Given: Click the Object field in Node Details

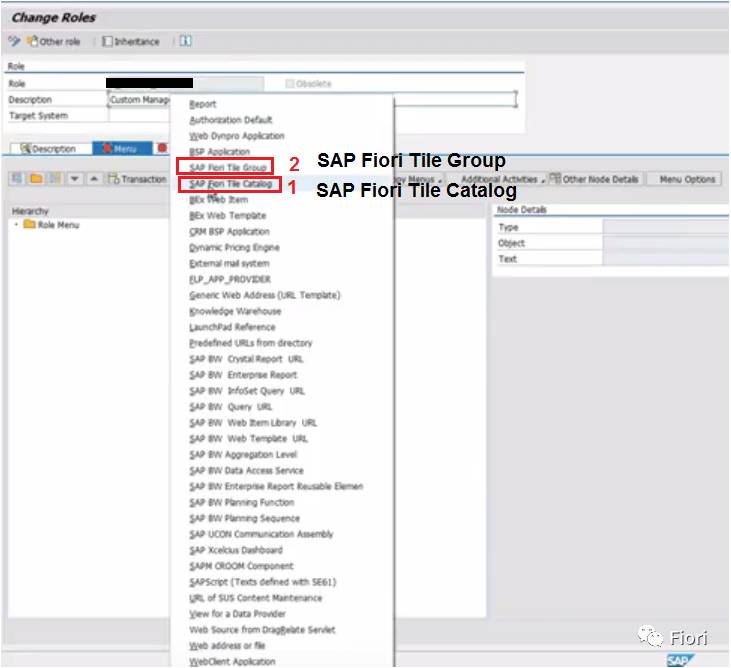Looking at the screenshot, I should [x=666, y=243].
